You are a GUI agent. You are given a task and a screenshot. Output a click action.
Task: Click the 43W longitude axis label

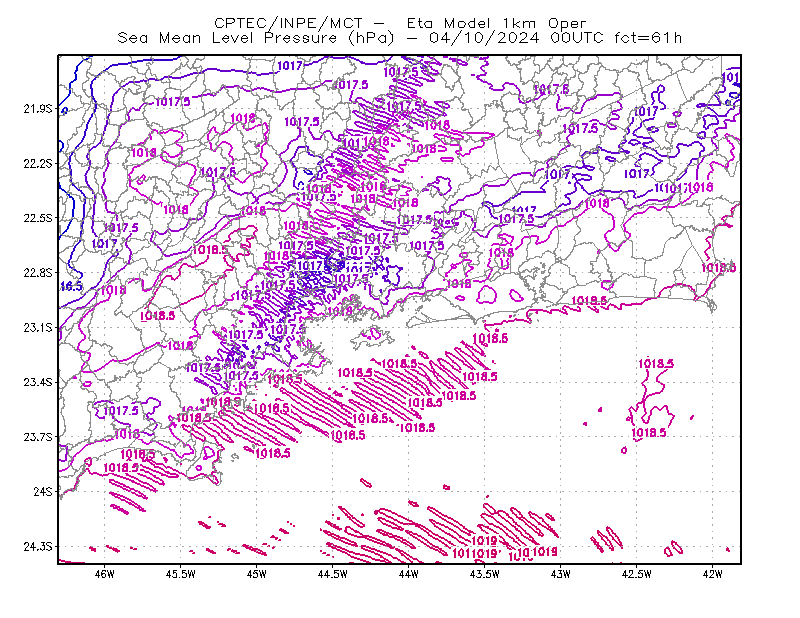tap(560, 574)
